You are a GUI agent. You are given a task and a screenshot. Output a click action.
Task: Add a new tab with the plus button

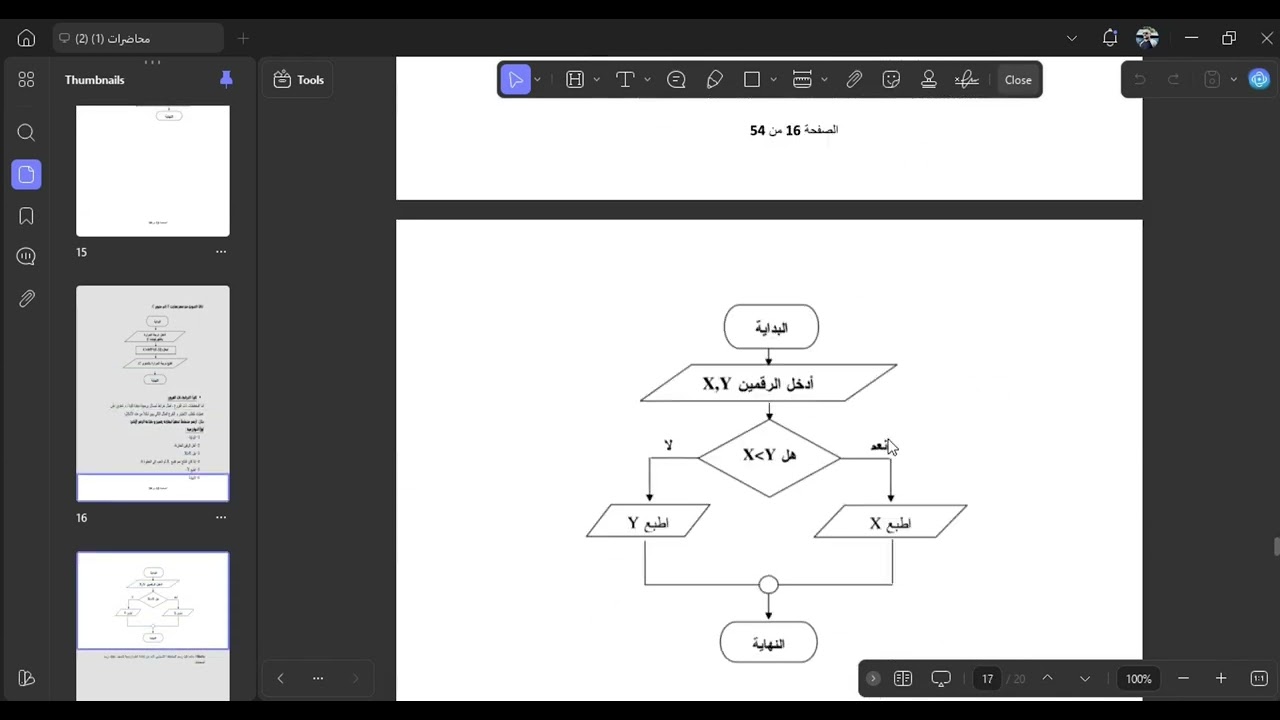(x=243, y=38)
